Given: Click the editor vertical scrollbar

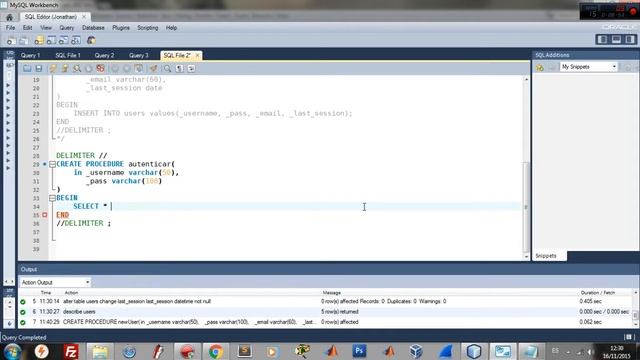Looking at the screenshot, I should (x=526, y=167).
